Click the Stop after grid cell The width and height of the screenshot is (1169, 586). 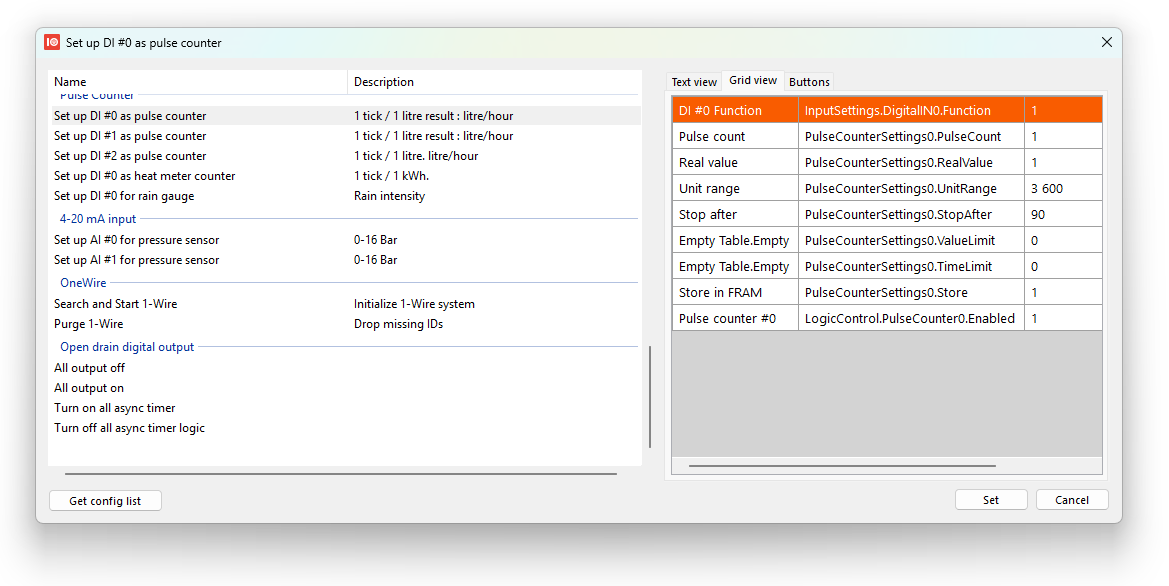(735, 215)
